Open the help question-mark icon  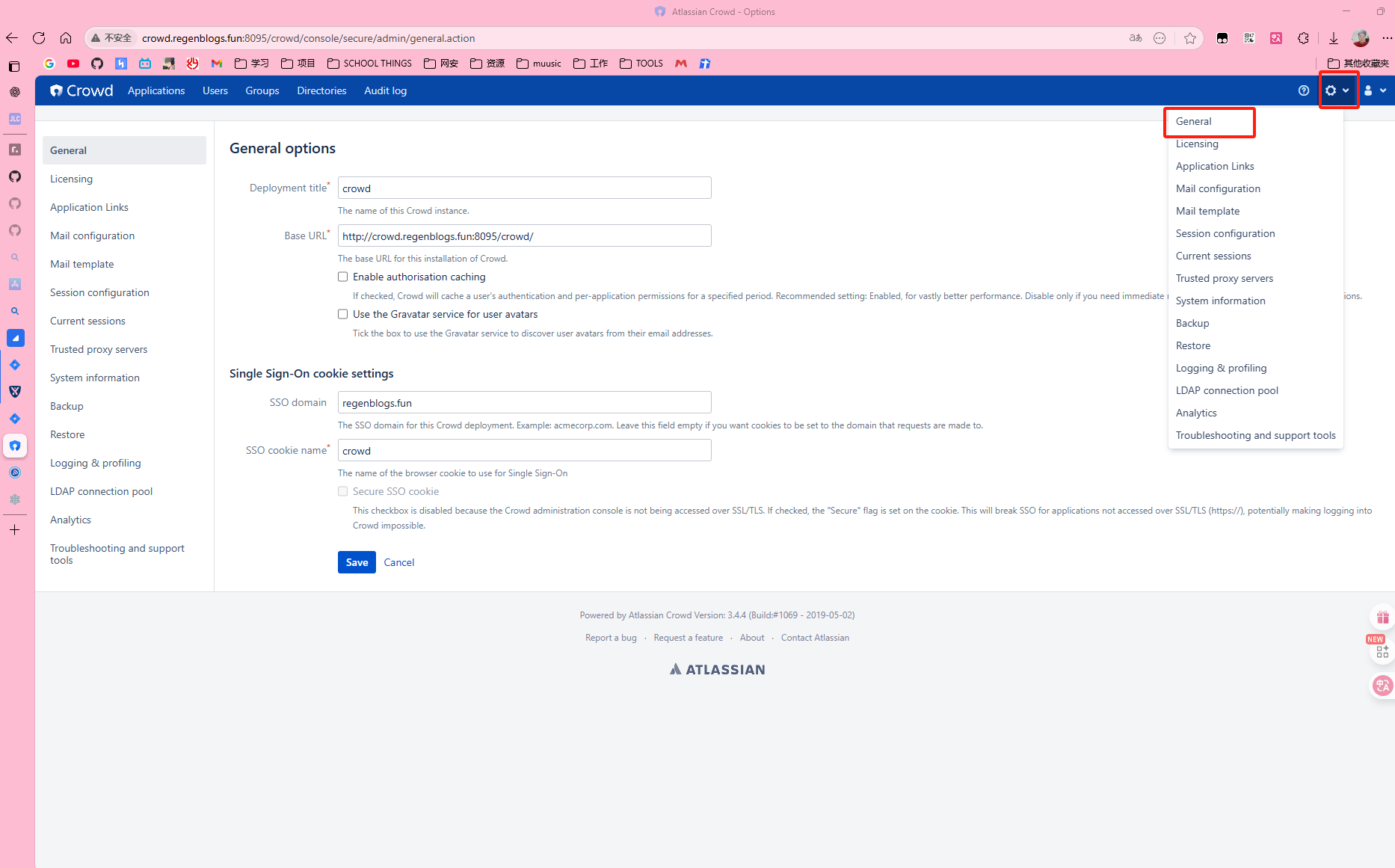[1304, 90]
